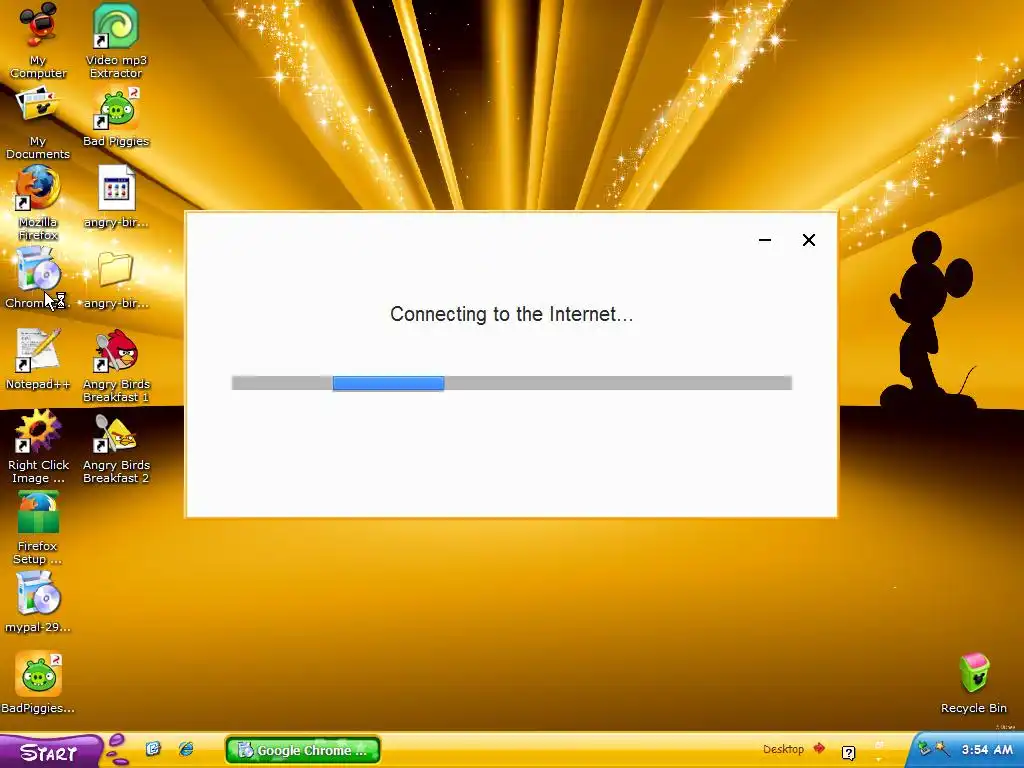
Task: Open the Desktop toolbar label in taskbar
Action: click(x=783, y=749)
